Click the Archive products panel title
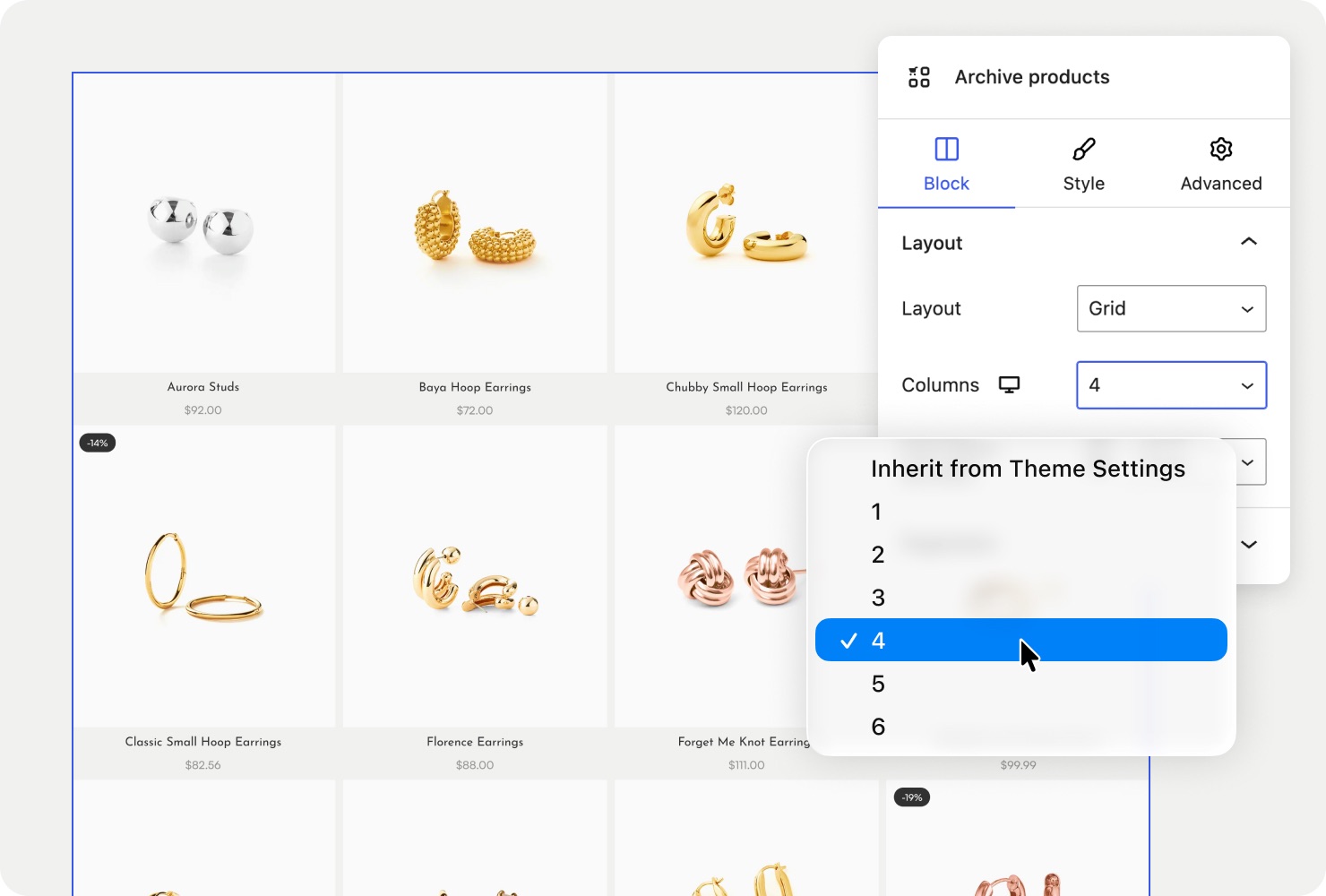1326x896 pixels. pos(1032,77)
